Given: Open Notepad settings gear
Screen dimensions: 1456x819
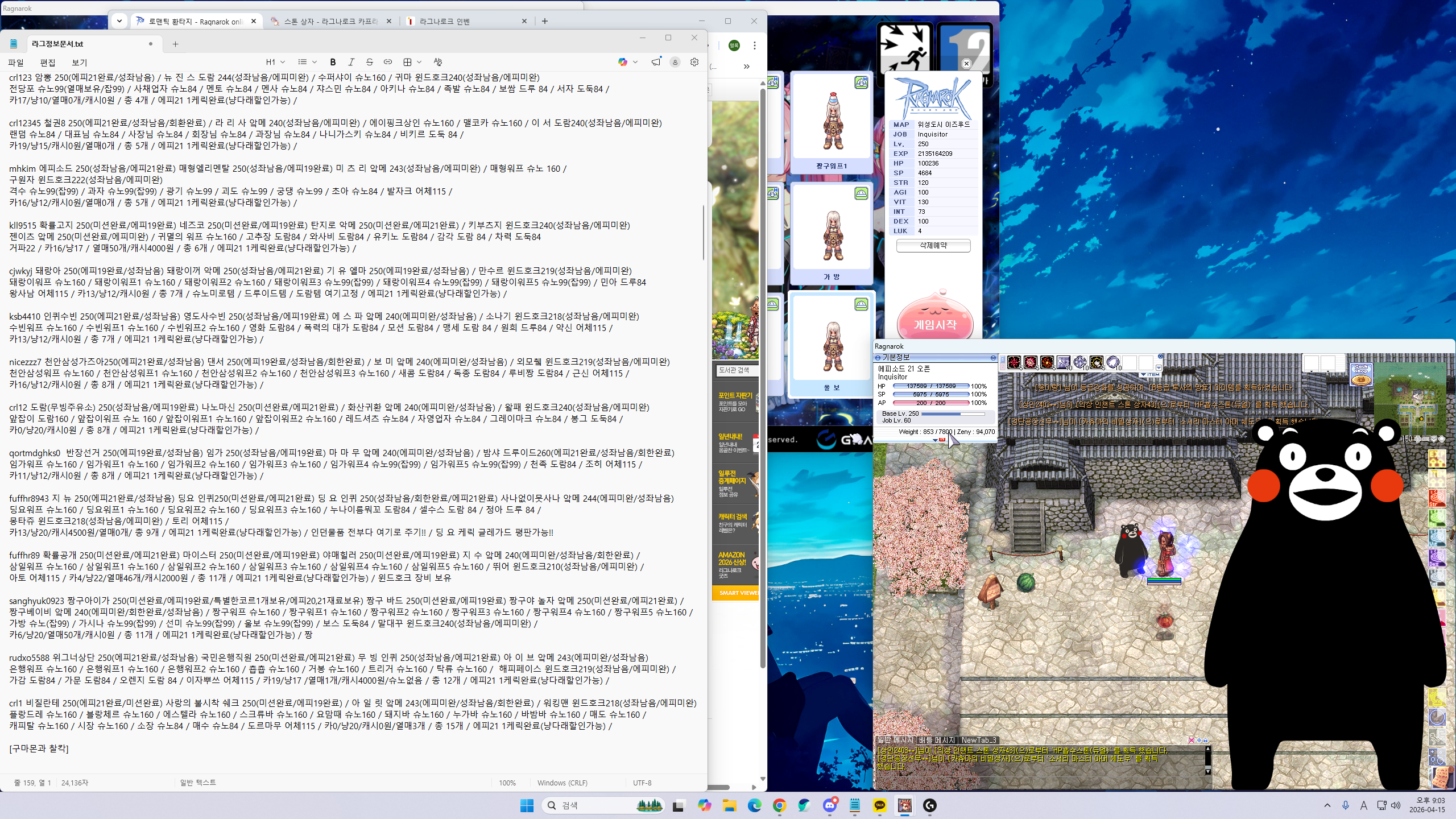Looking at the screenshot, I should (x=694, y=62).
